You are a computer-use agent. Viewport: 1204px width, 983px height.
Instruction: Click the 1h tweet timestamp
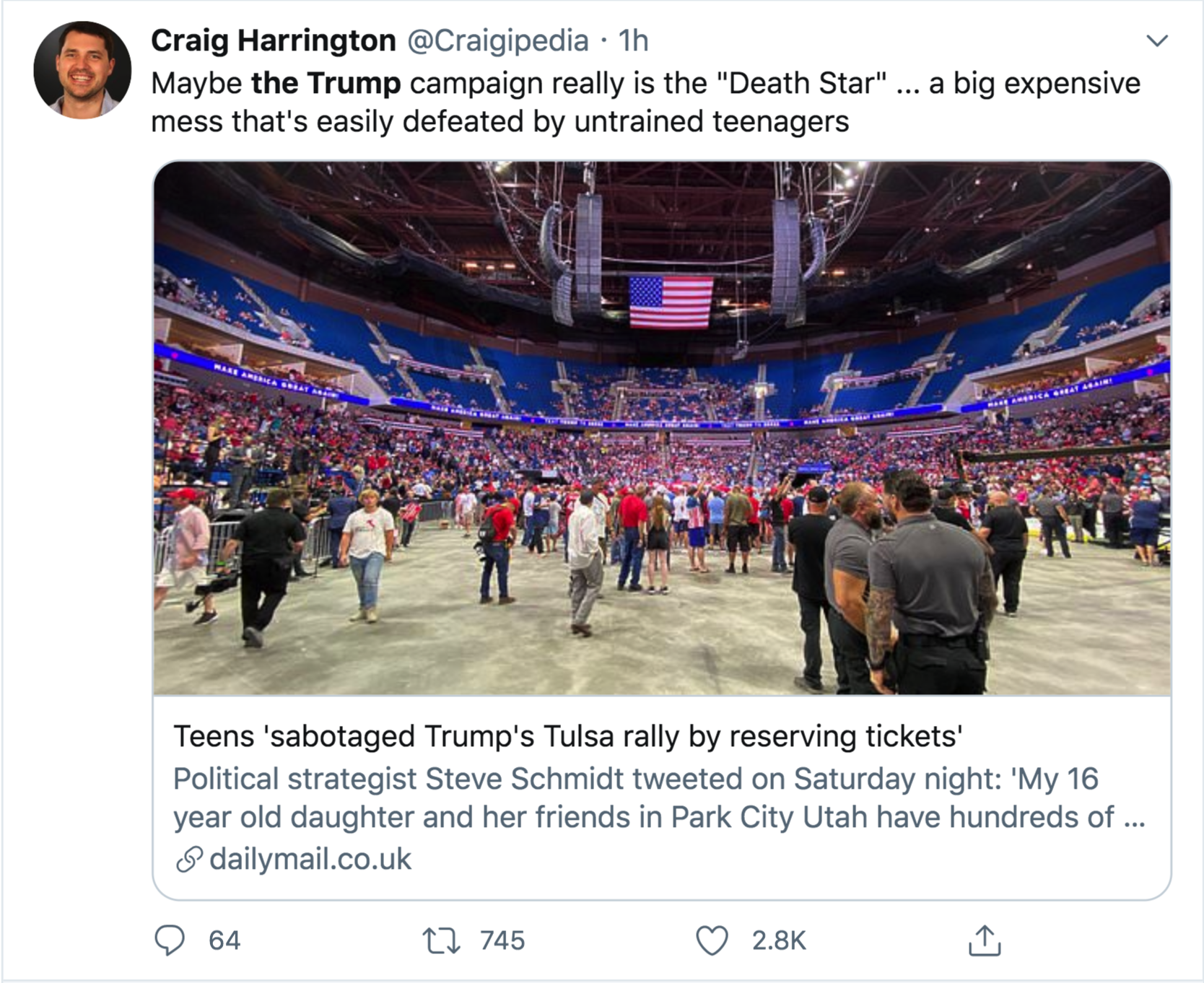(x=633, y=40)
